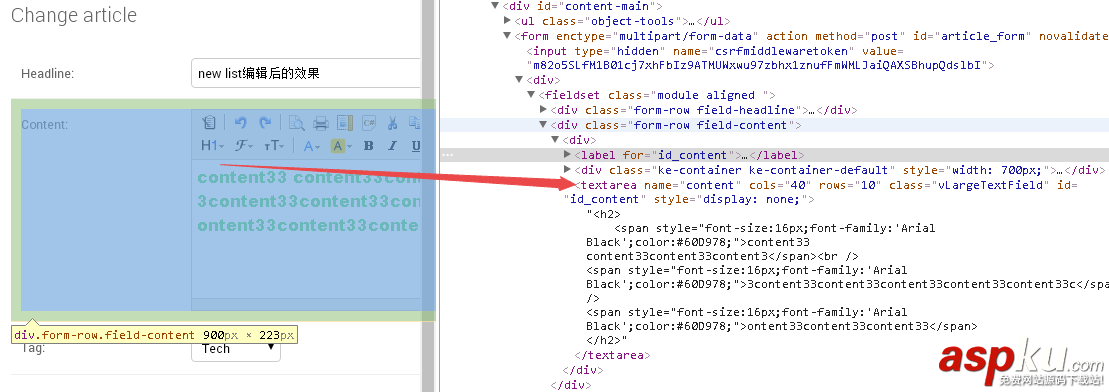Collapse the div id="content-main" node
Screen dimensions: 1109x392
[x=495, y=6]
